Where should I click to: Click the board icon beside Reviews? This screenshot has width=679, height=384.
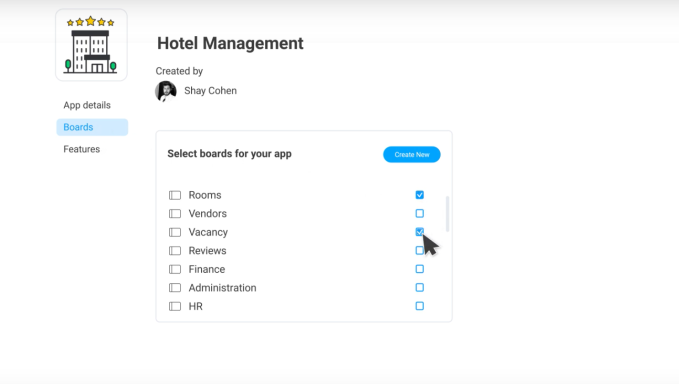tap(175, 251)
